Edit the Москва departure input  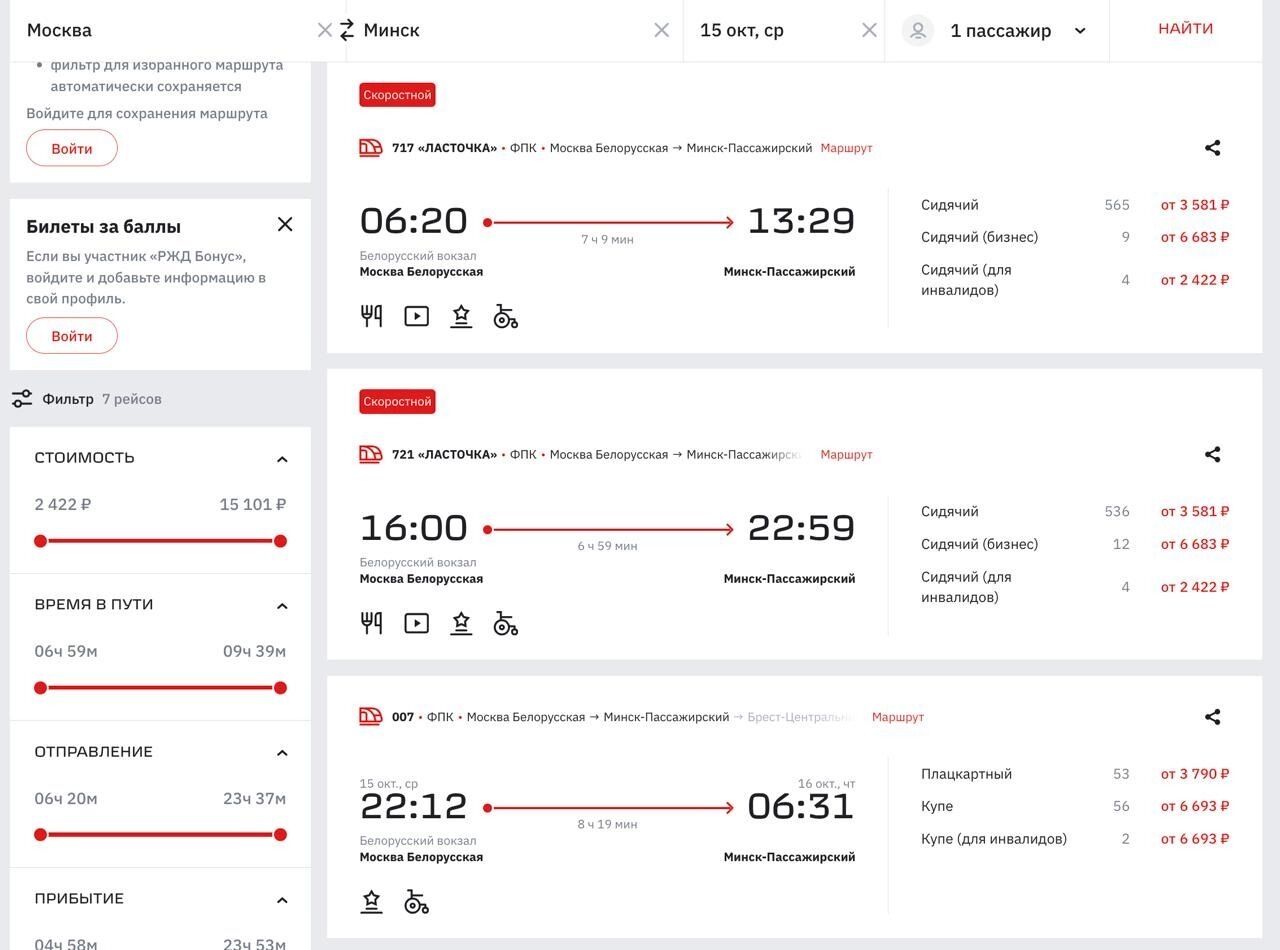point(168,30)
